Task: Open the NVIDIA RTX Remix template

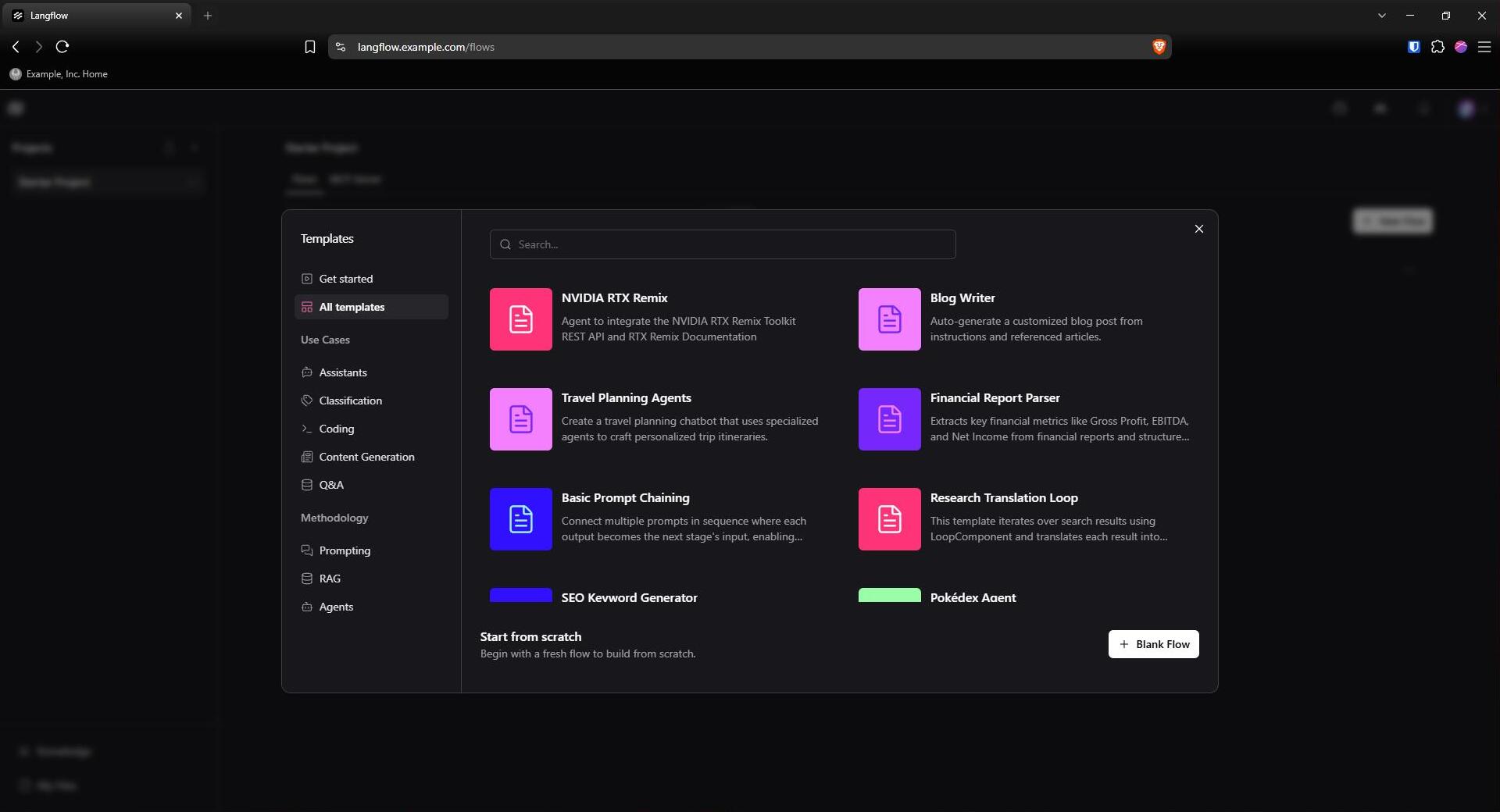Action: tap(655, 319)
